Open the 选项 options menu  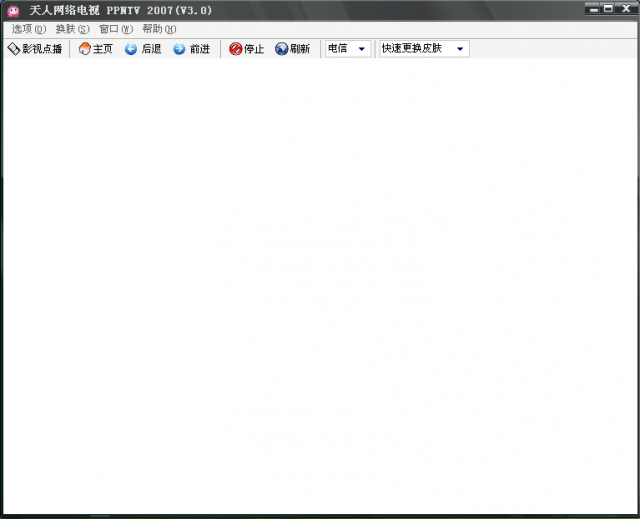coord(28,29)
